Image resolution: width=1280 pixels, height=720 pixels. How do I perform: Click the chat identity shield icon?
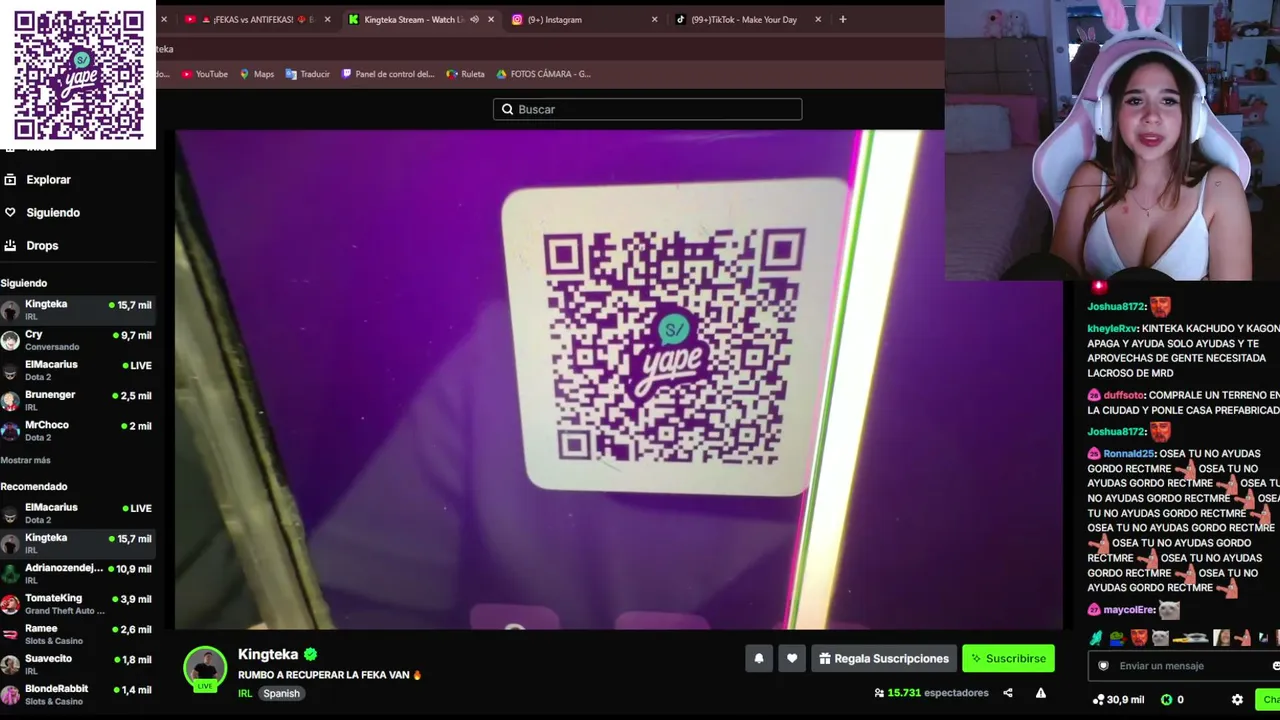coord(1104,666)
